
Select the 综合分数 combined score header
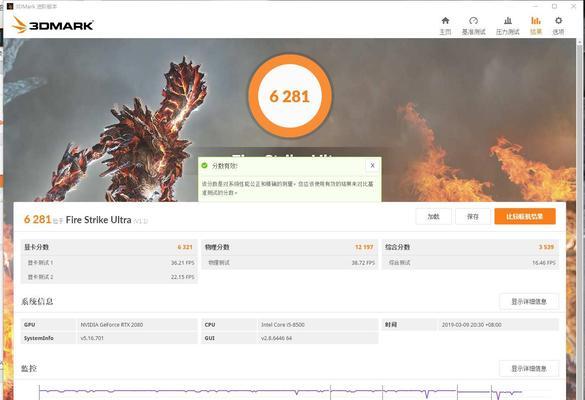click(x=397, y=247)
